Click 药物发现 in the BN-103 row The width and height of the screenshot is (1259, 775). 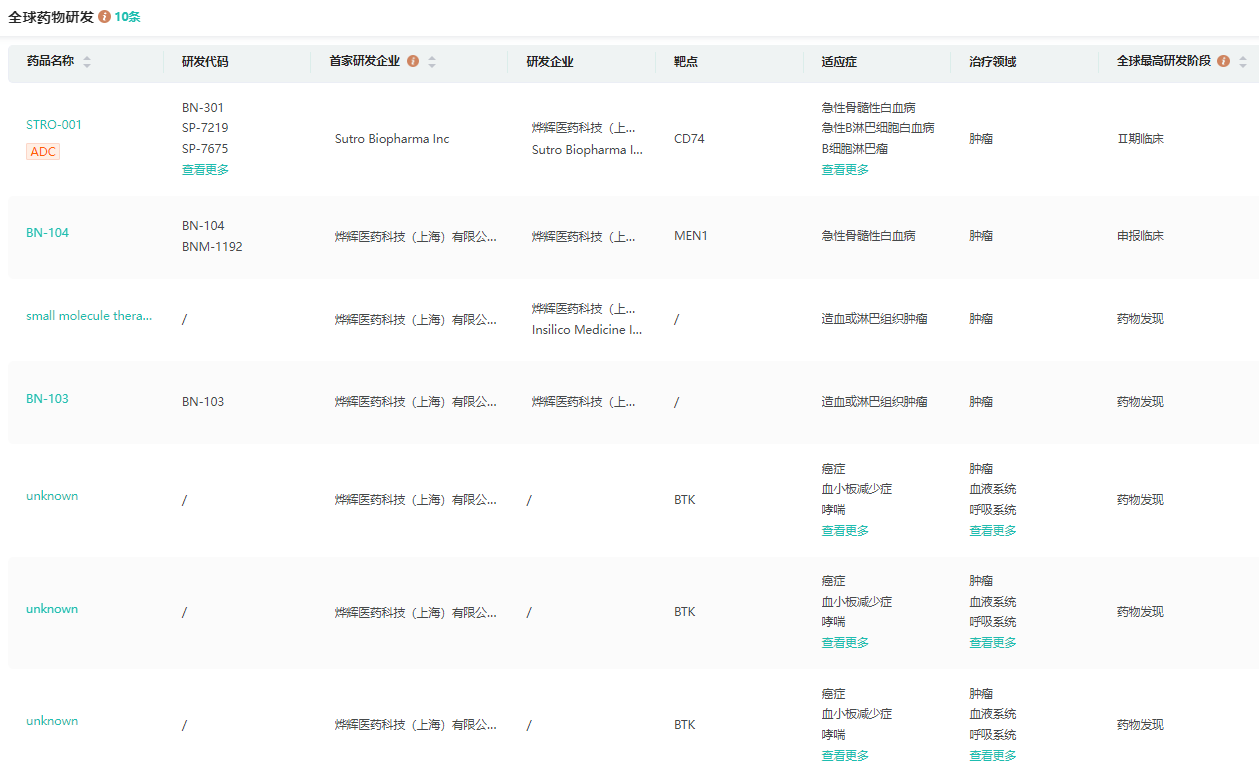(1140, 402)
